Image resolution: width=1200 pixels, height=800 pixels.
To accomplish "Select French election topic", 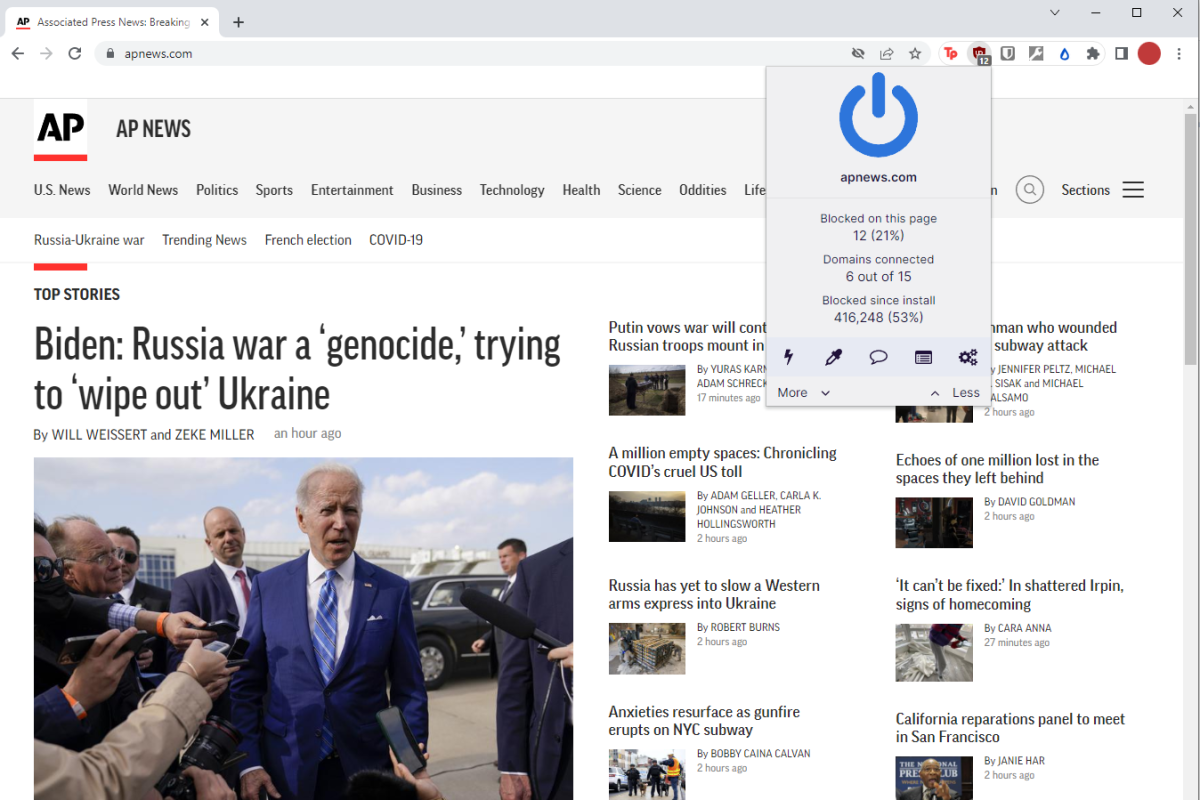I will click(x=308, y=240).
